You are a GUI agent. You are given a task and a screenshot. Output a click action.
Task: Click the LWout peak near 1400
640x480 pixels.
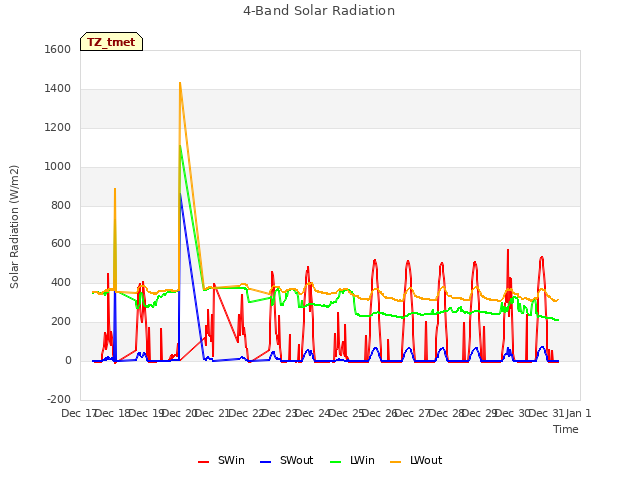coord(180,83)
